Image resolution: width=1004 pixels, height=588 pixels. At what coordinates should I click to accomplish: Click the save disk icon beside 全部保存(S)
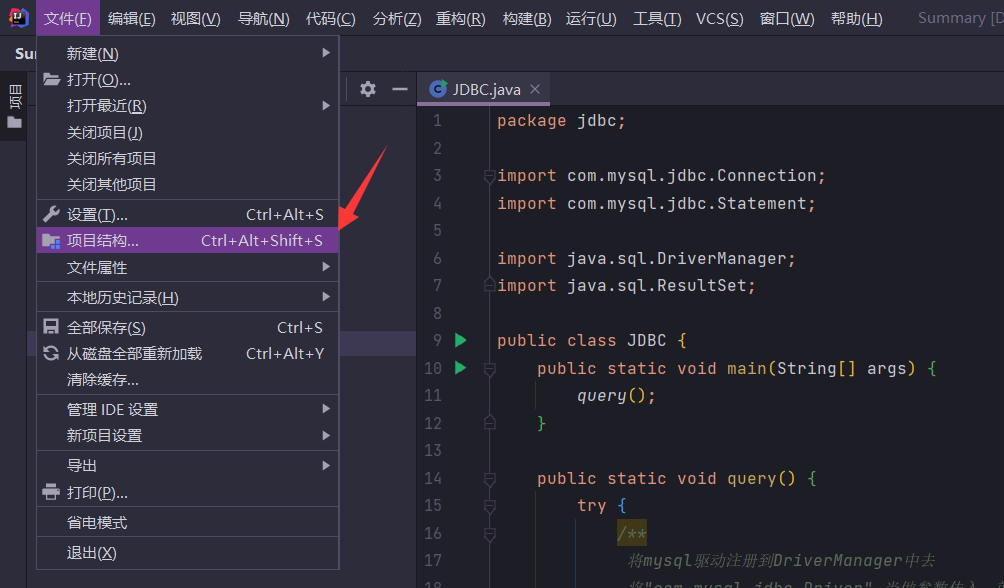[51, 327]
